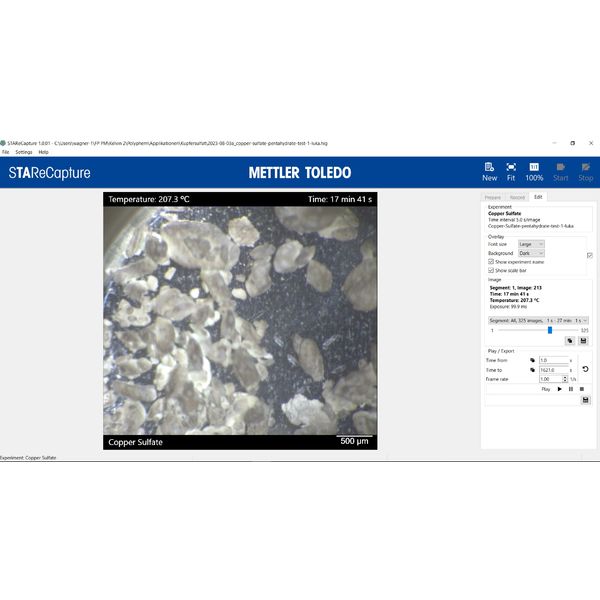The width and height of the screenshot is (600, 600).
Task: Stop the image sequence playback
Action: pos(582,389)
